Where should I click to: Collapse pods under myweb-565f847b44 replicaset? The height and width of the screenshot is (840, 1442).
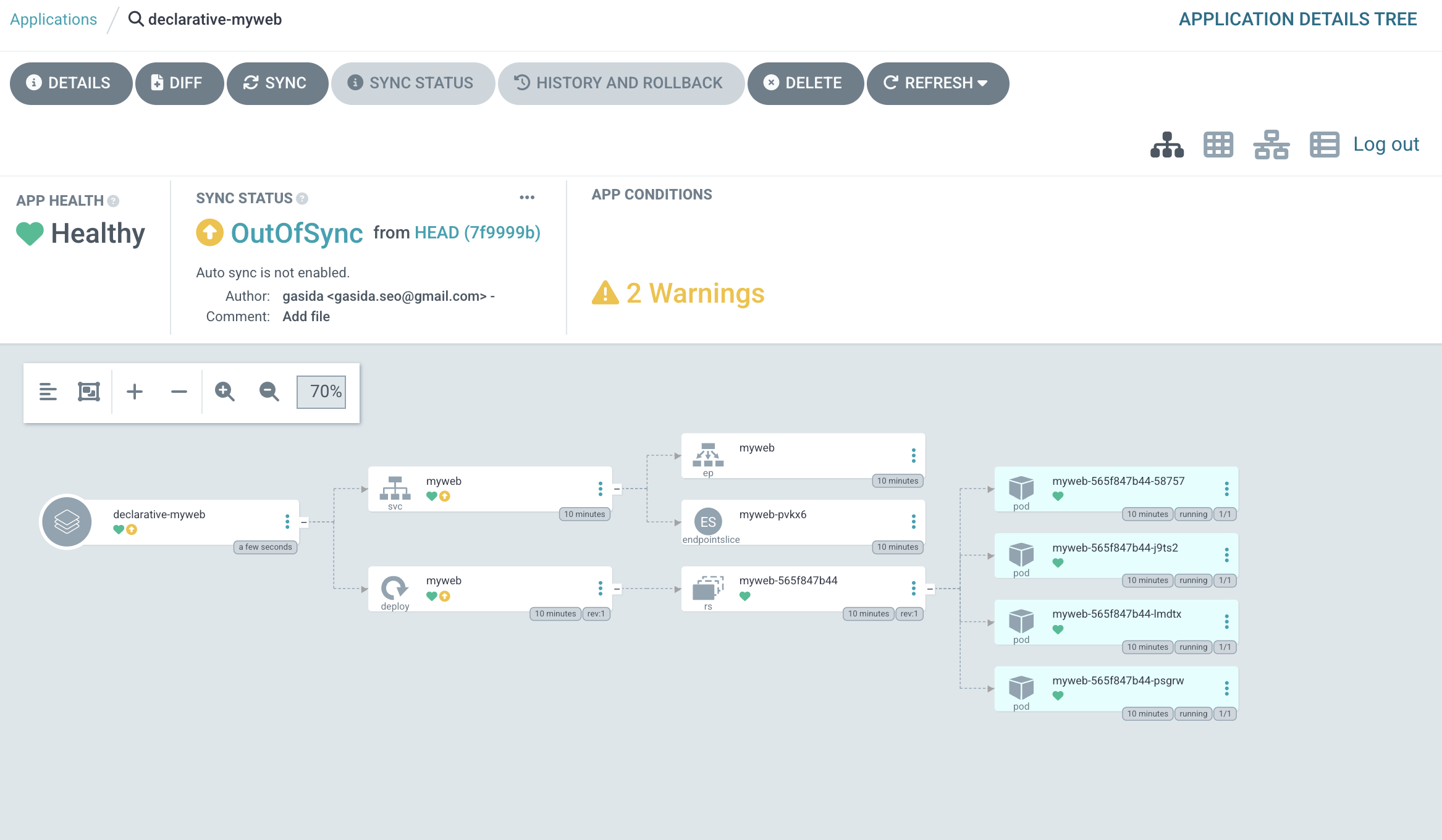930,589
